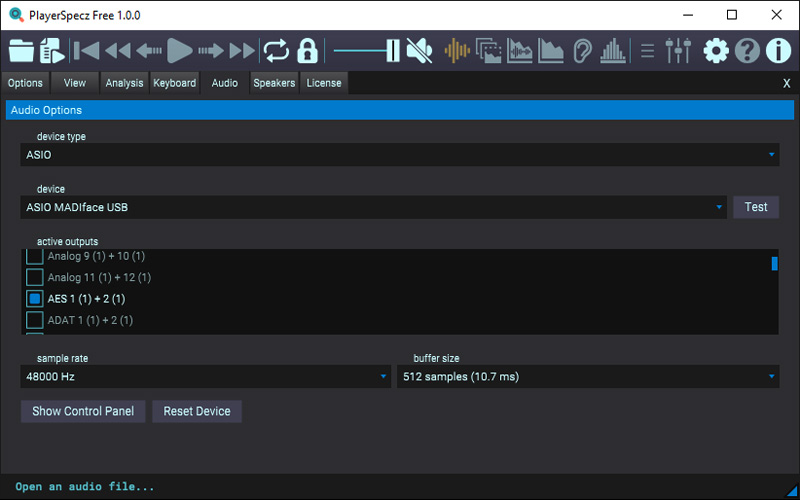Click the info icon in the toolbar

click(778, 50)
